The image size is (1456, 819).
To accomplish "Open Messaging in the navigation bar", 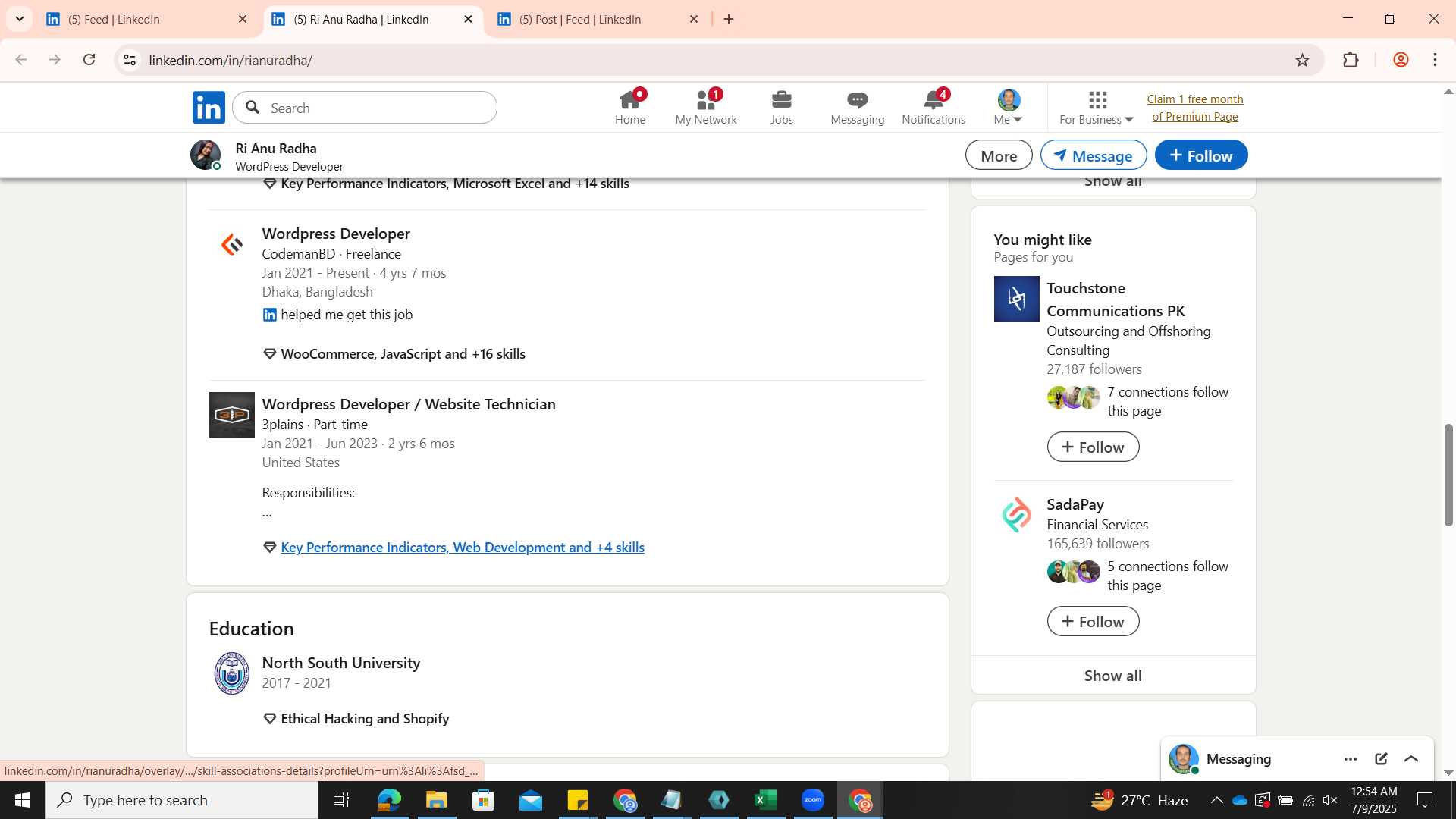I will (x=858, y=108).
